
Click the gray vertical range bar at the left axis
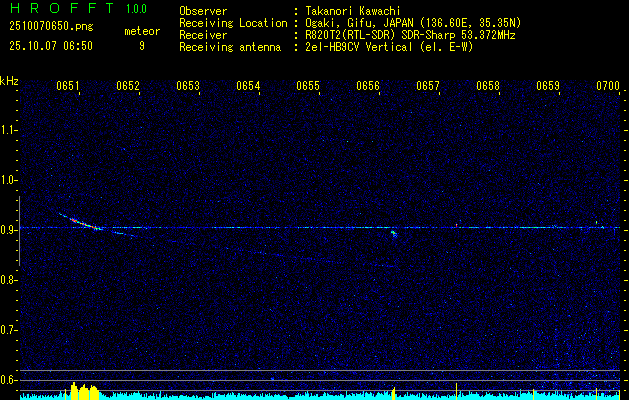(19, 231)
